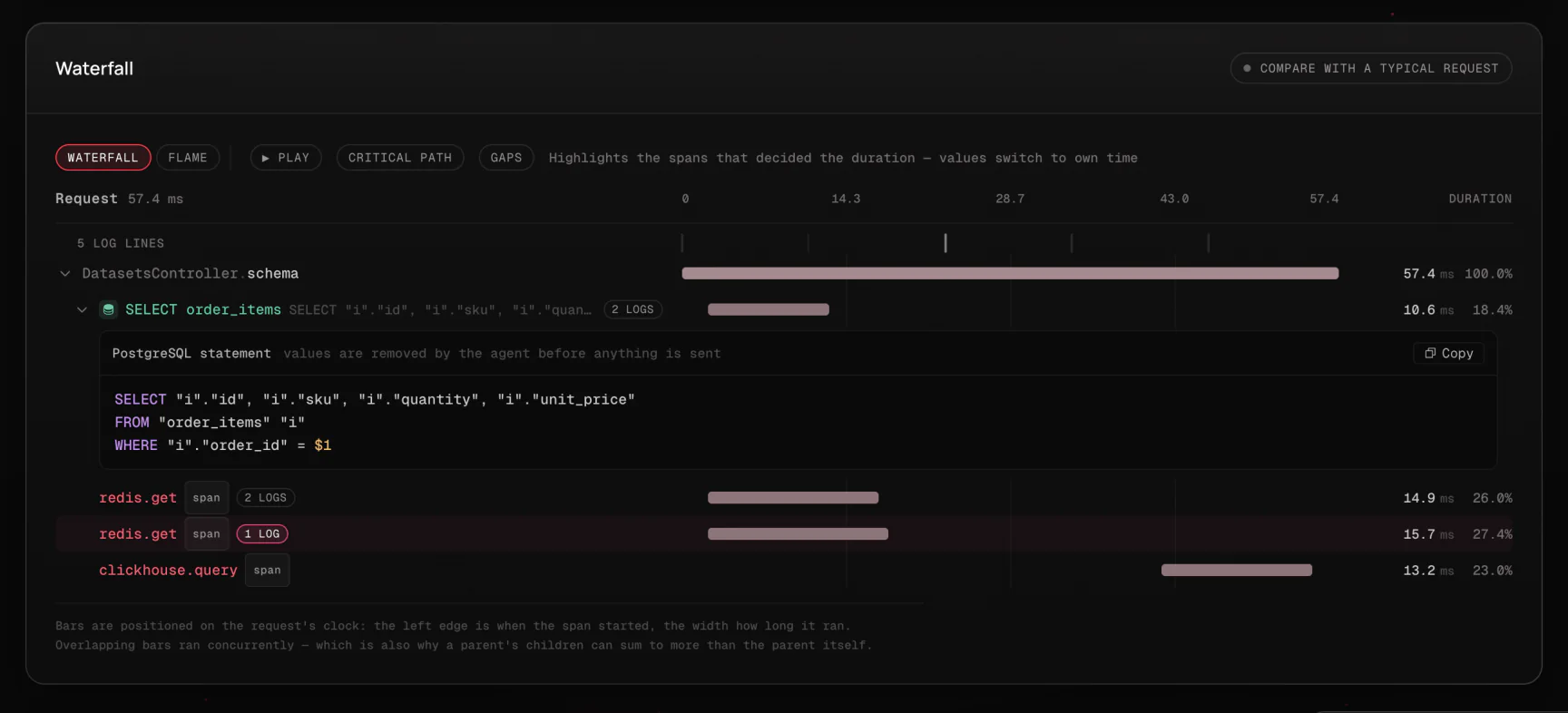Click the SELECT order_items span name
The width and height of the screenshot is (1568, 713).
click(x=203, y=309)
